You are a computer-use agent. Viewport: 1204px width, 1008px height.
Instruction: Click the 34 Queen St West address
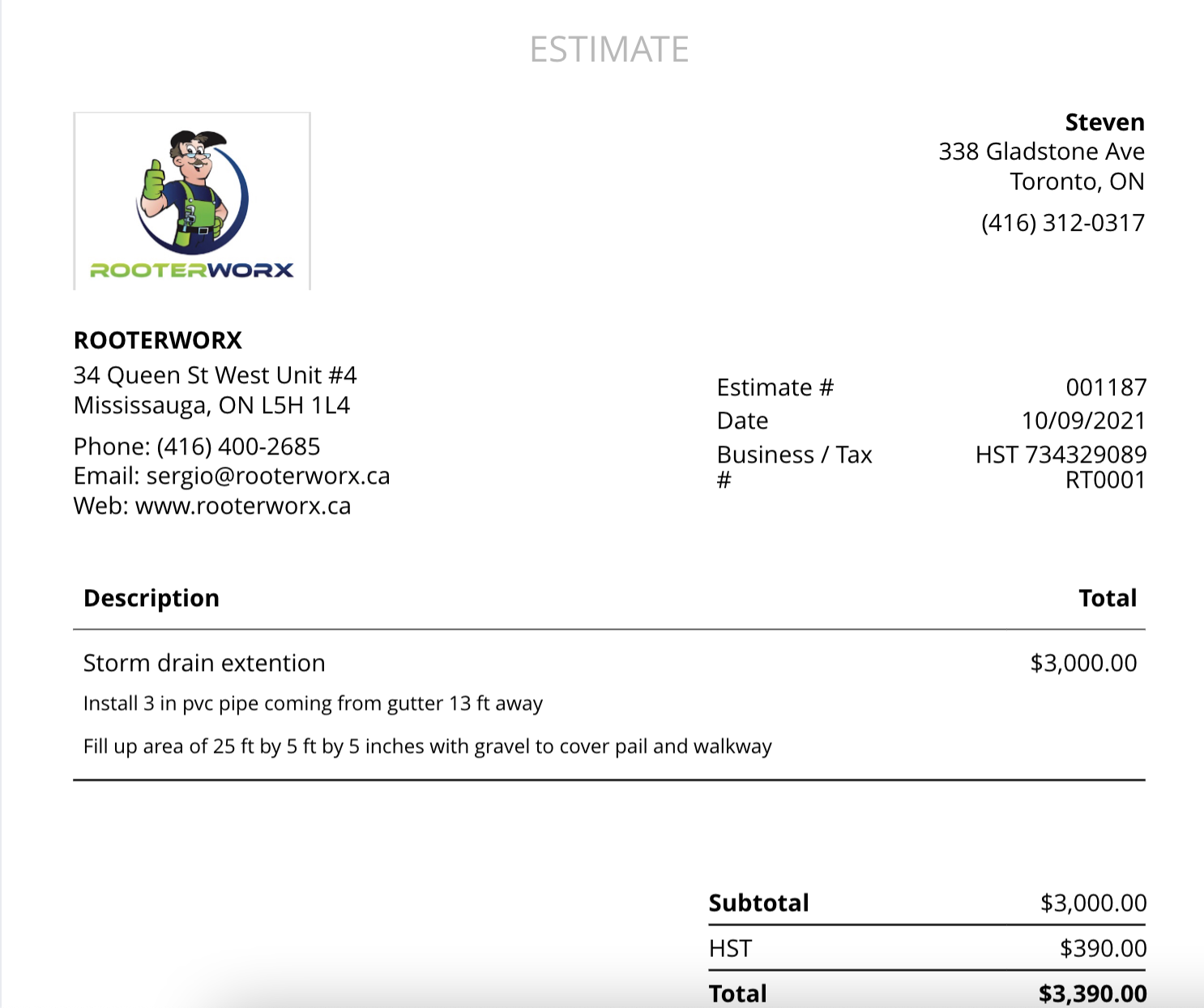point(215,376)
